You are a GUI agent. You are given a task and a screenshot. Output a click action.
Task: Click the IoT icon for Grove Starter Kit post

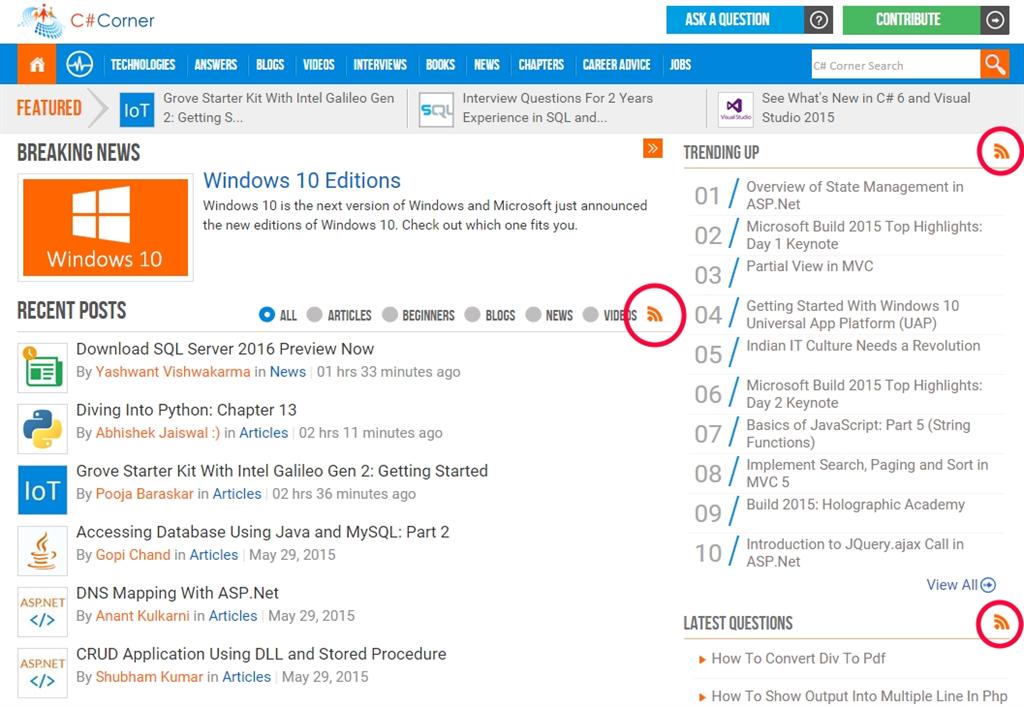pyautogui.click(x=42, y=490)
